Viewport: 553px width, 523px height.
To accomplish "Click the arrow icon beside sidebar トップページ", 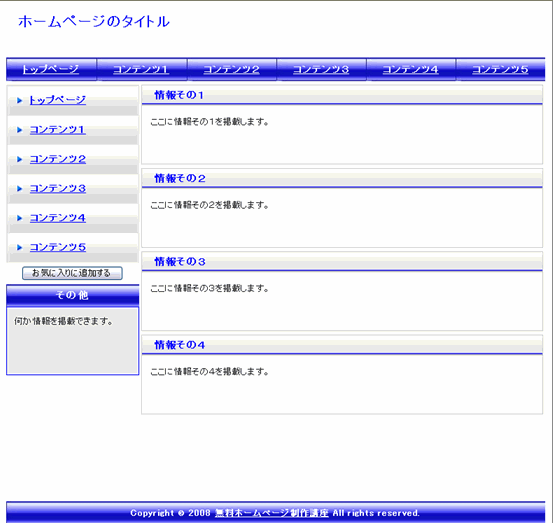I will tap(20, 101).
